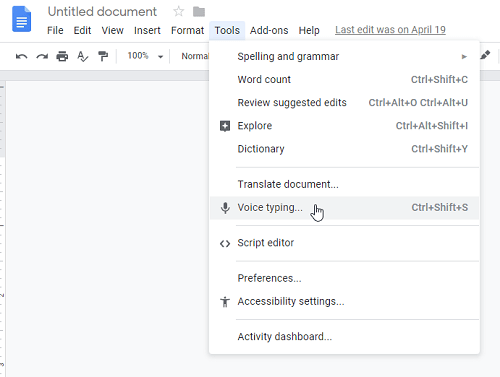The width and height of the screenshot is (500, 377).
Task: Select the Paint format roller icon
Action: pyautogui.click(x=103, y=56)
